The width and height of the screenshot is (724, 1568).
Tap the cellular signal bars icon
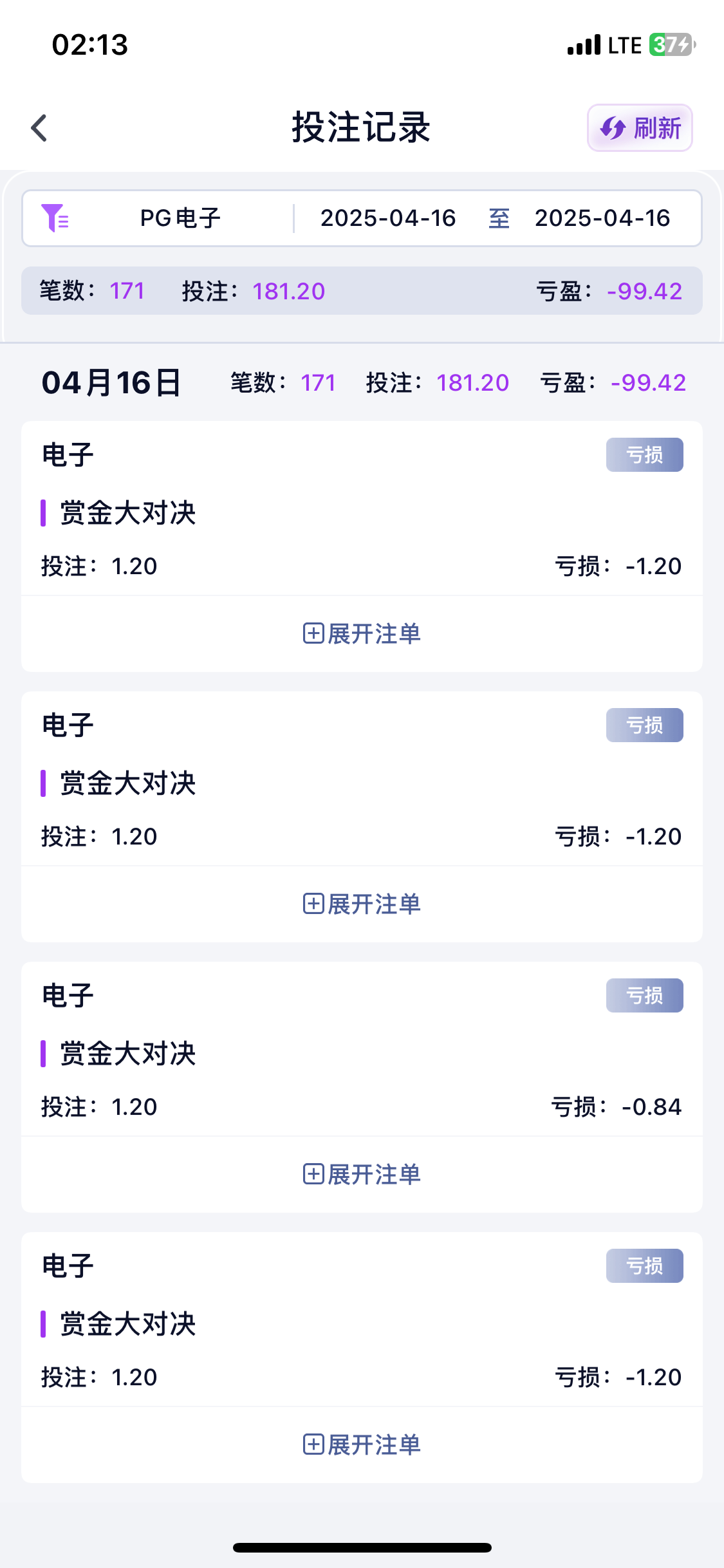(x=584, y=45)
